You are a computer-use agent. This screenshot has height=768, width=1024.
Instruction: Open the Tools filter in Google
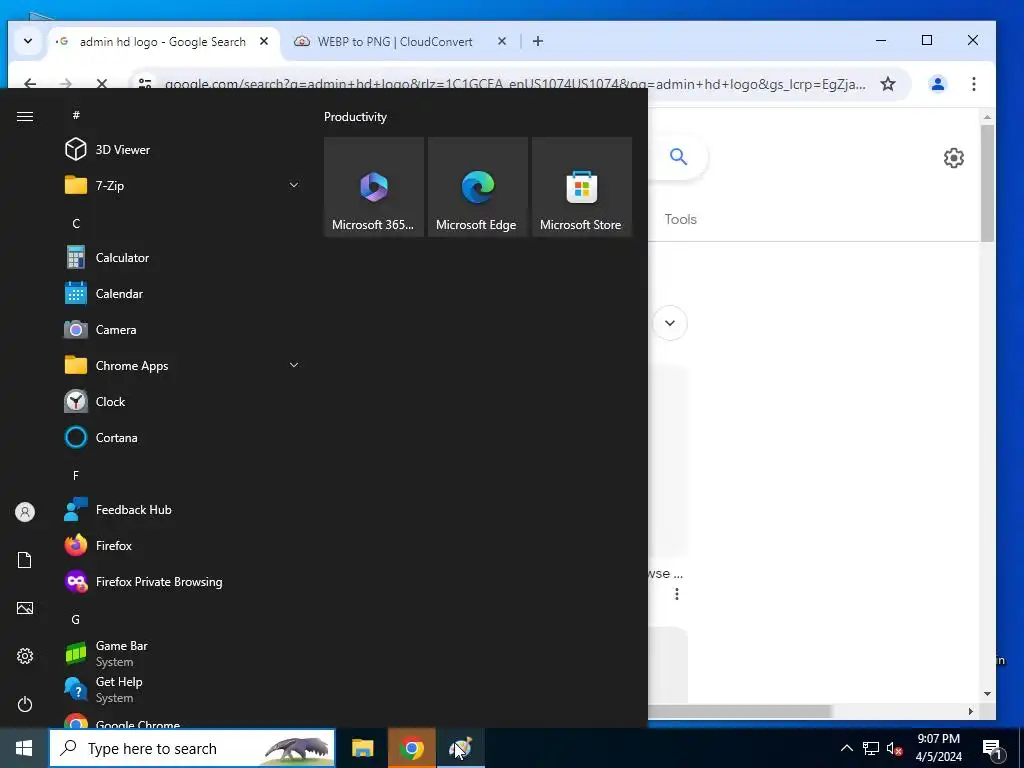click(x=680, y=219)
